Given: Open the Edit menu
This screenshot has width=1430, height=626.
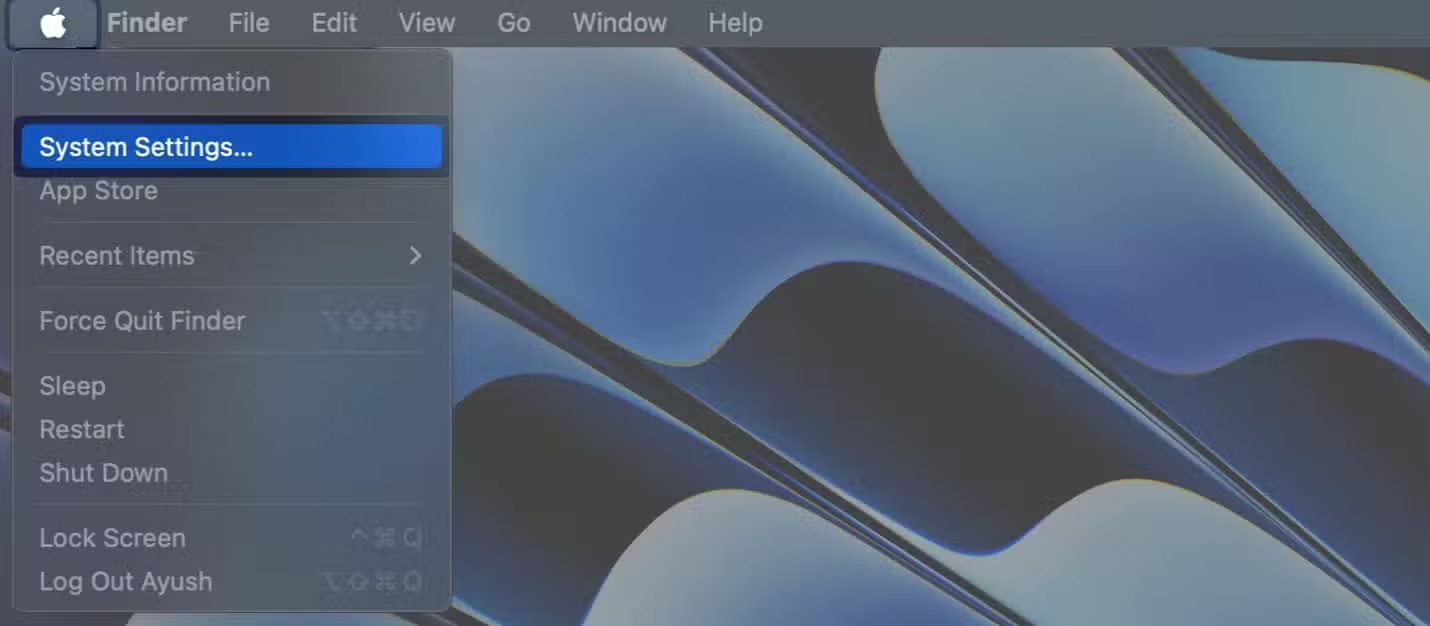Looking at the screenshot, I should pos(333,22).
